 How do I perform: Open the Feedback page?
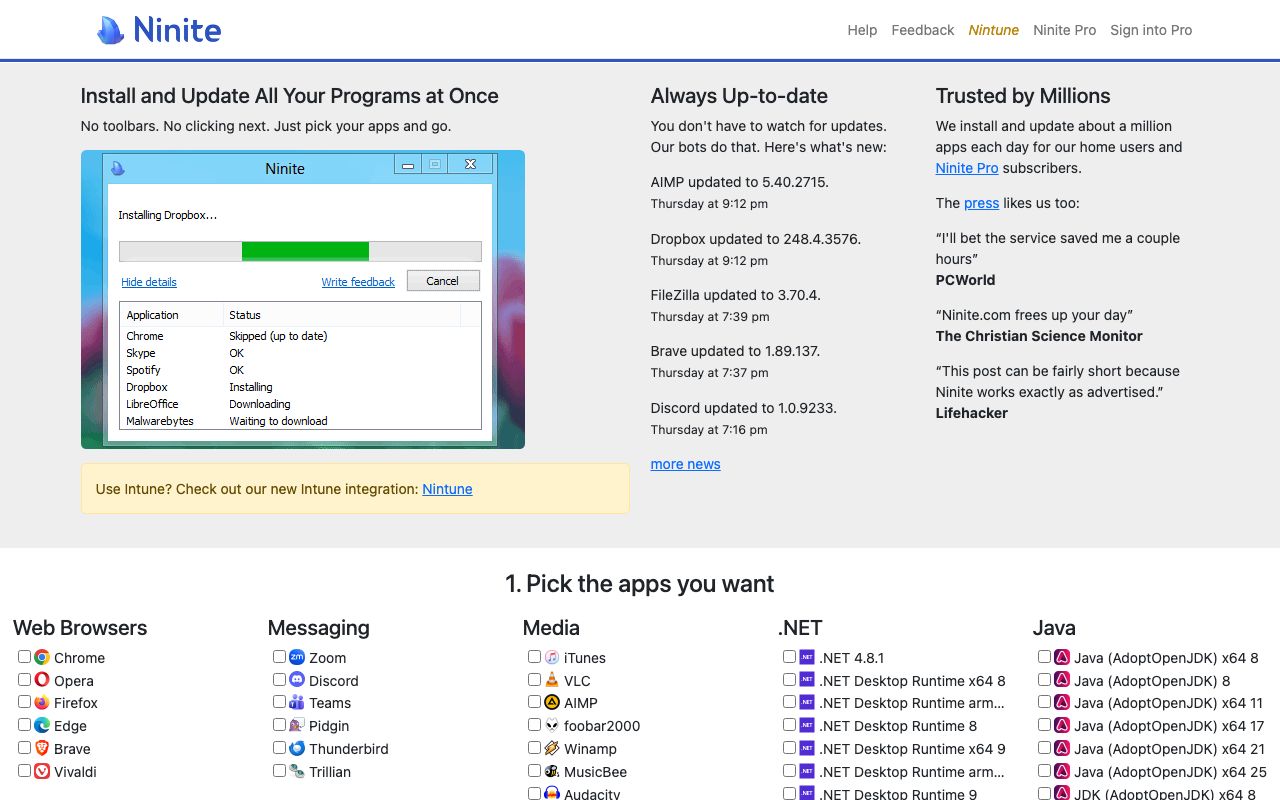(923, 30)
